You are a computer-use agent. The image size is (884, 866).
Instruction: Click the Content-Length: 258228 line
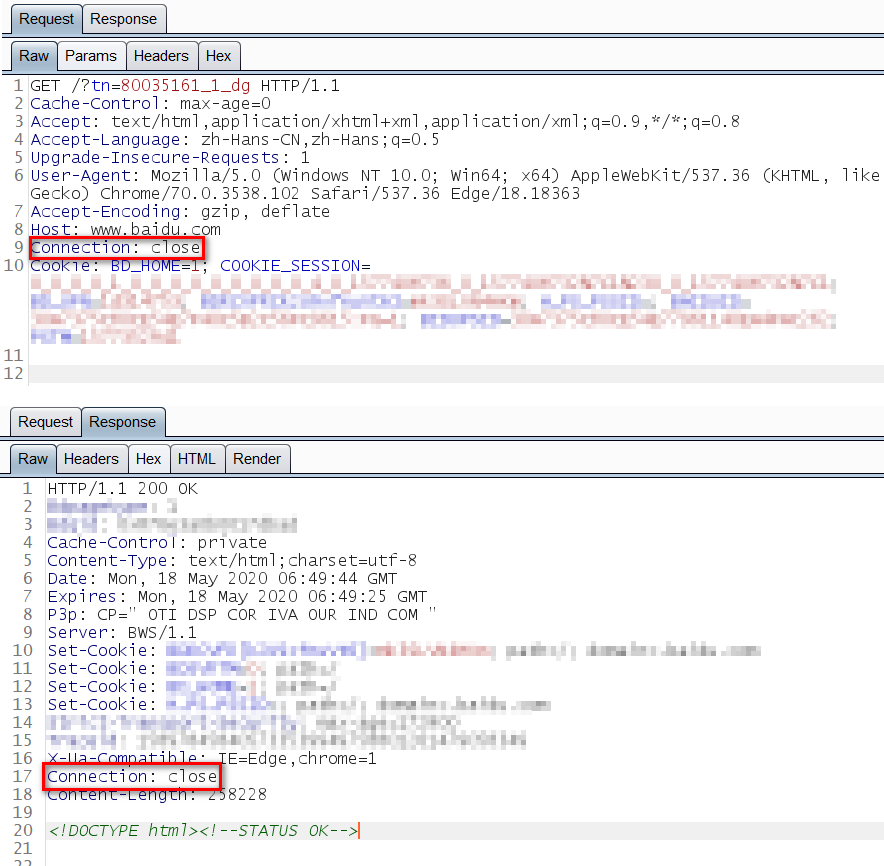point(157,795)
